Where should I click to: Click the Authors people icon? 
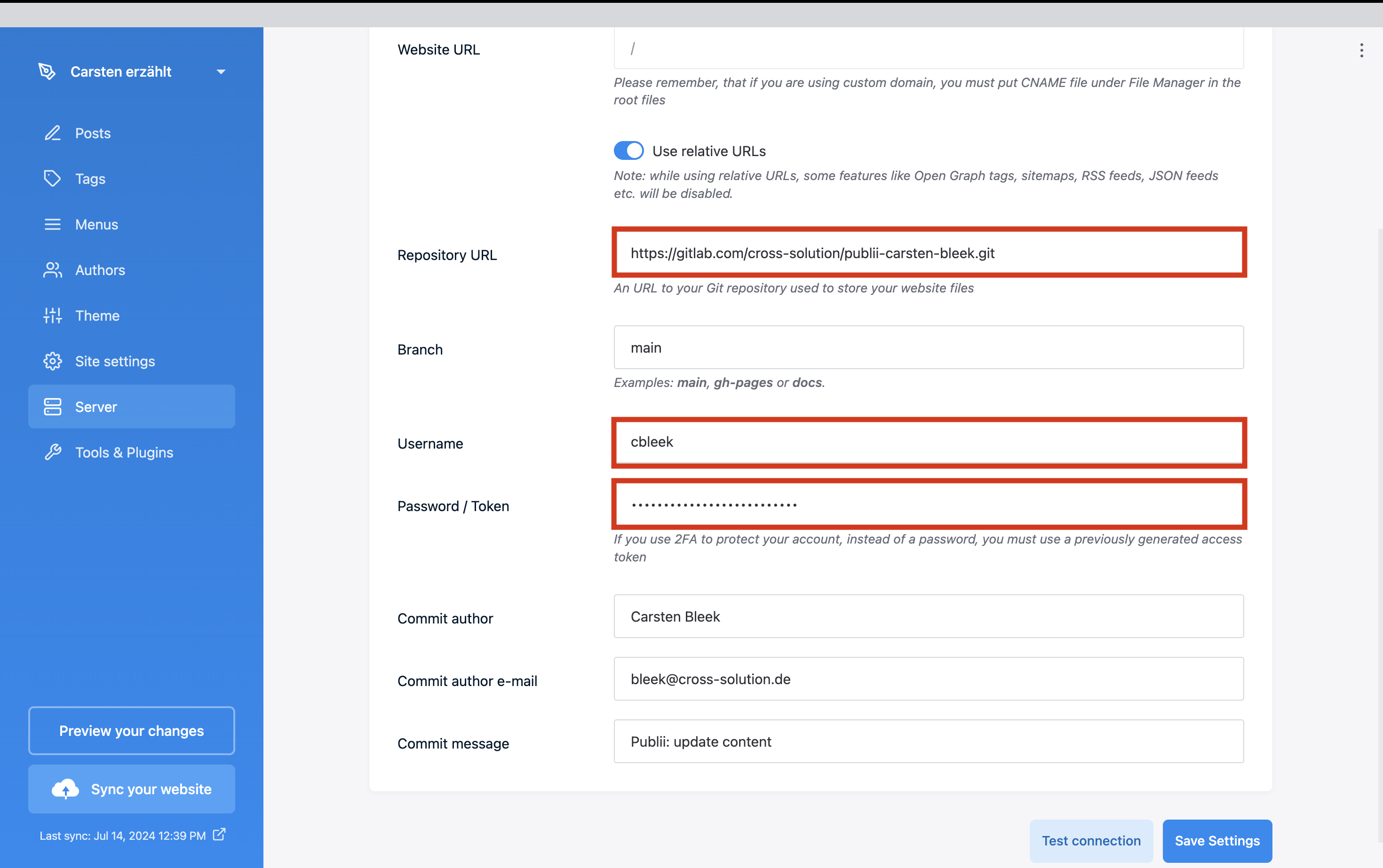(52, 270)
